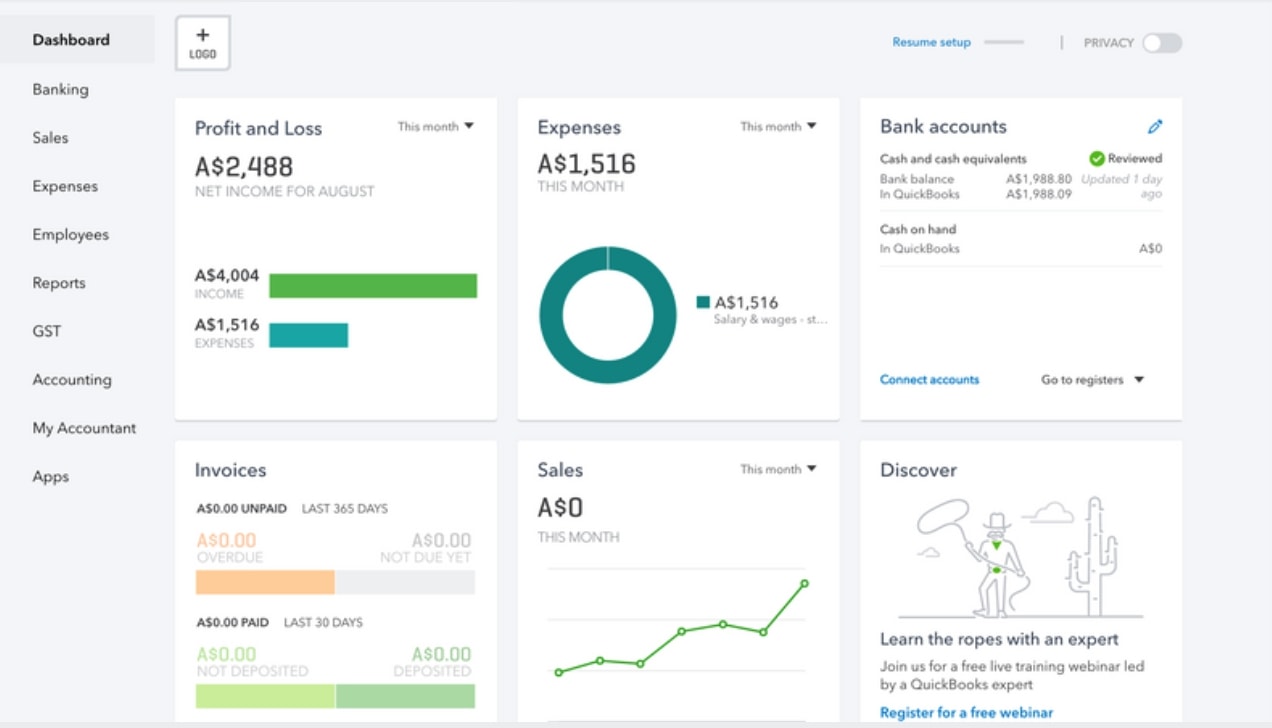Click the setup progress bar beside Resume setup
The height and width of the screenshot is (728, 1272).
pos(1004,42)
